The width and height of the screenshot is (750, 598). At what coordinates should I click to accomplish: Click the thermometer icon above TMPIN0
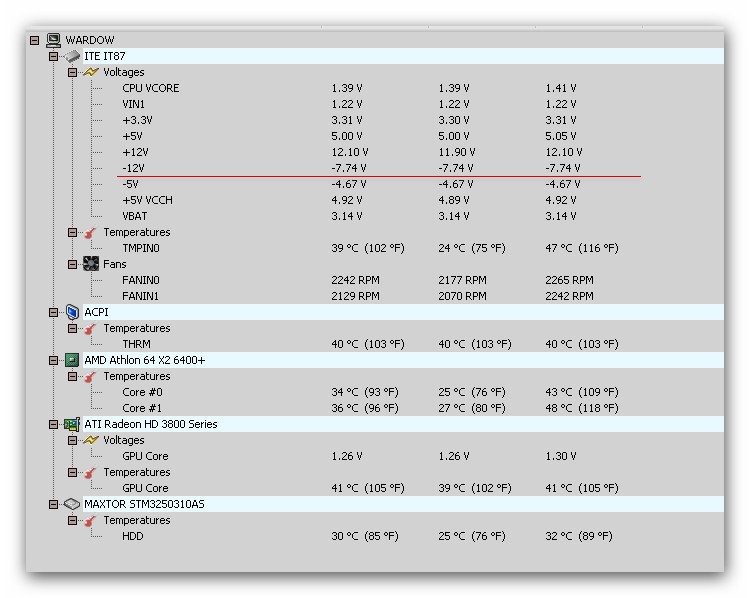coord(90,233)
